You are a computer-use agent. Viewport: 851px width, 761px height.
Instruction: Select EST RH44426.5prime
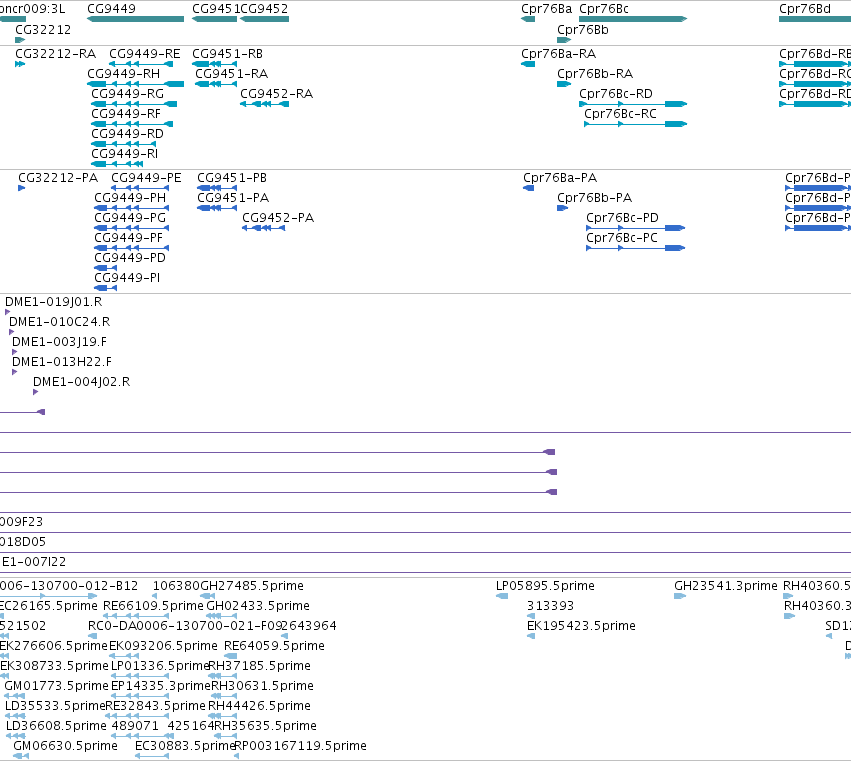click(x=259, y=707)
